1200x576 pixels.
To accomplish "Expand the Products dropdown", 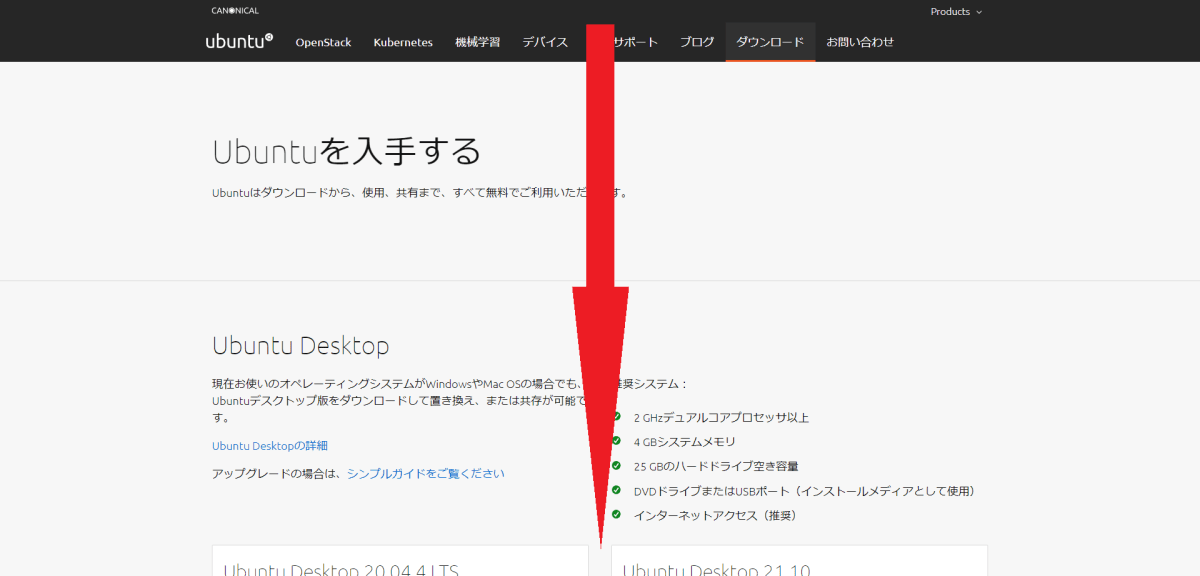I will coord(956,12).
